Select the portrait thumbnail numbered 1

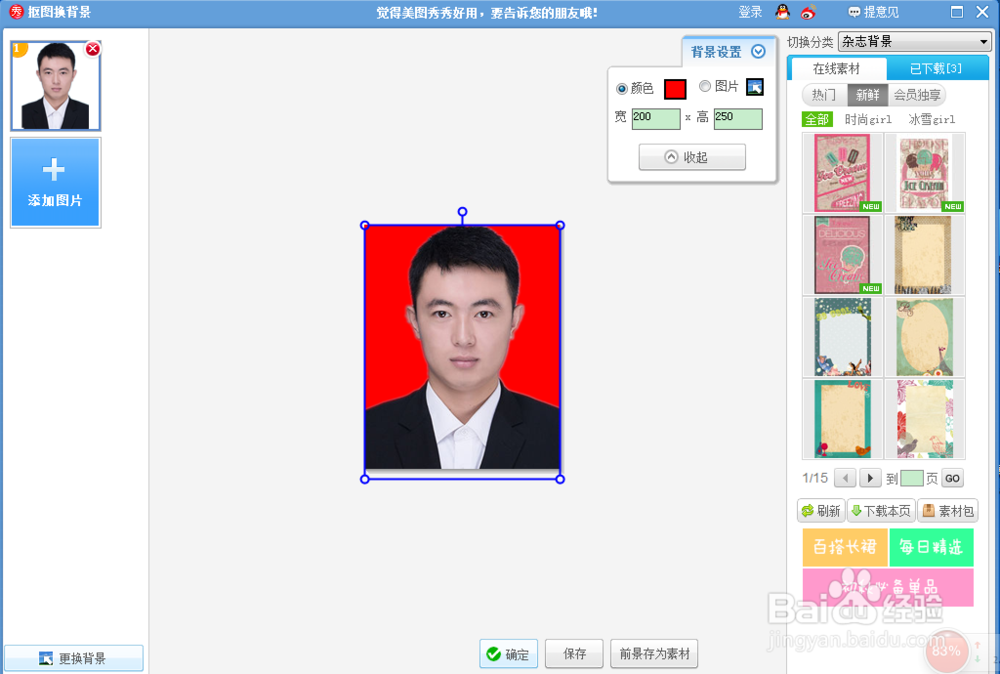point(55,86)
